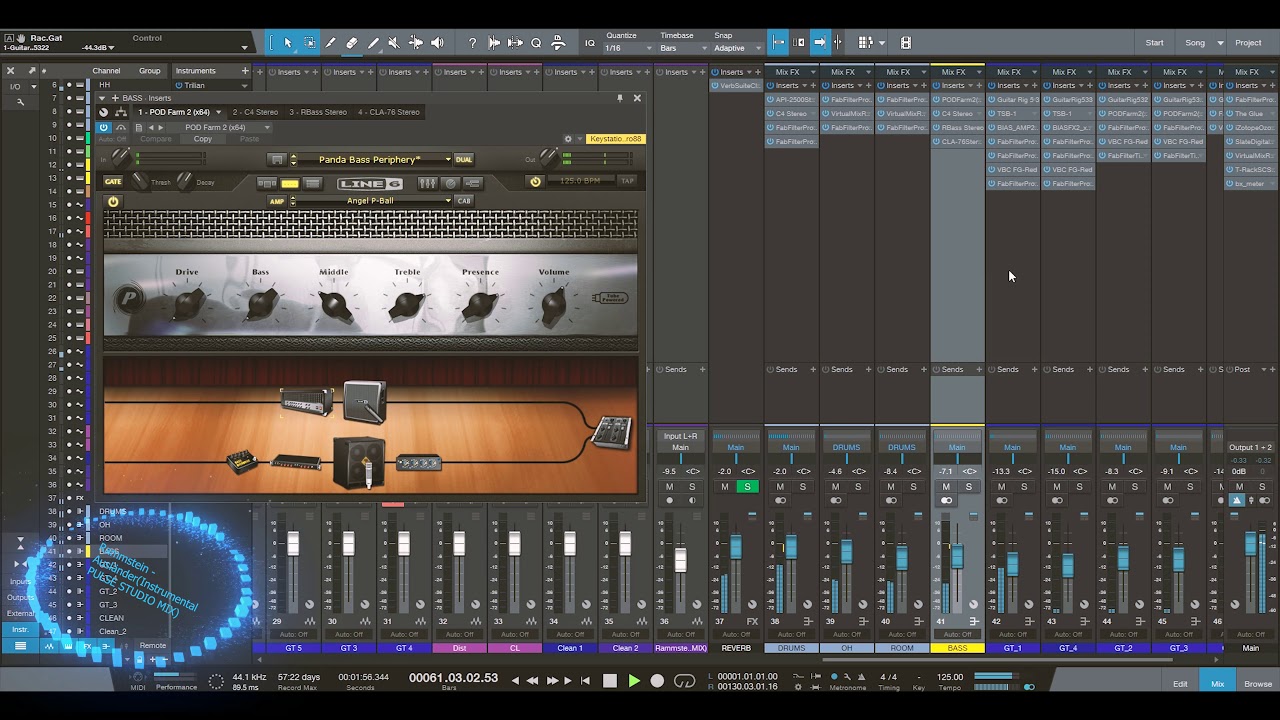1280x720 pixels.
Task: Open the Edit view
Action: (1180, 684)
